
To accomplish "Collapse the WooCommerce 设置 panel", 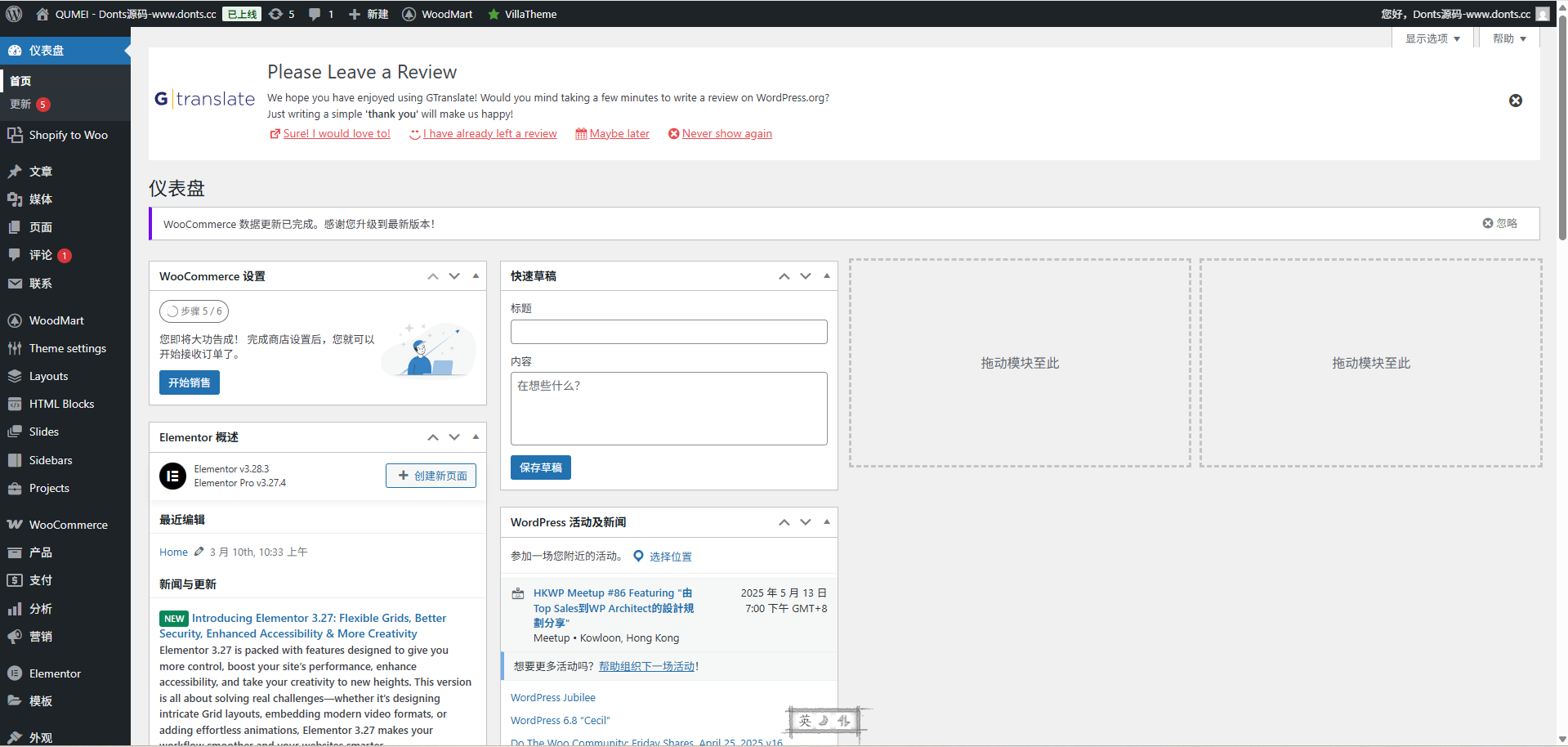I will [476, 276].
